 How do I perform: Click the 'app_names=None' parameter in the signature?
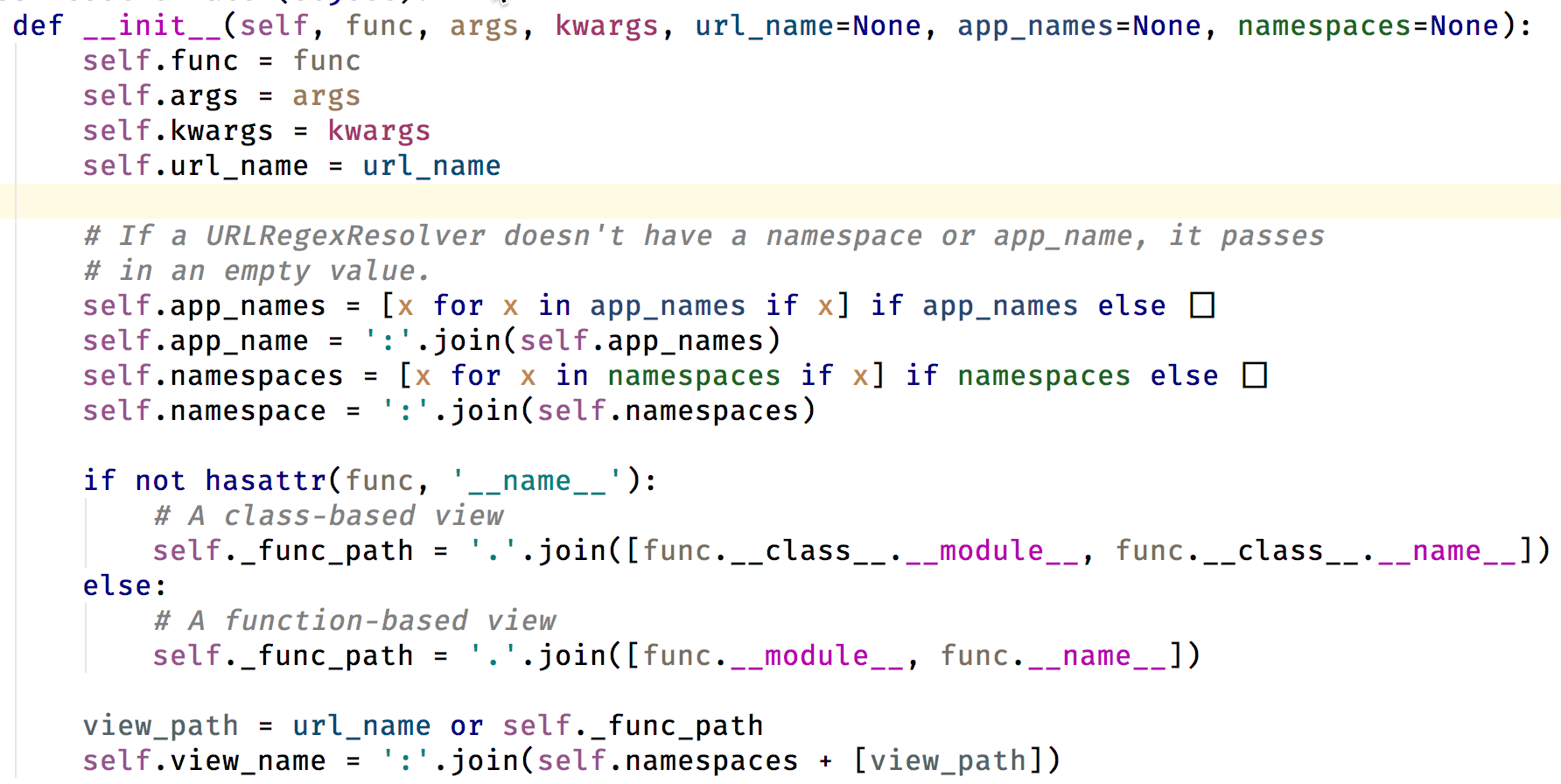pos(1079,25)
